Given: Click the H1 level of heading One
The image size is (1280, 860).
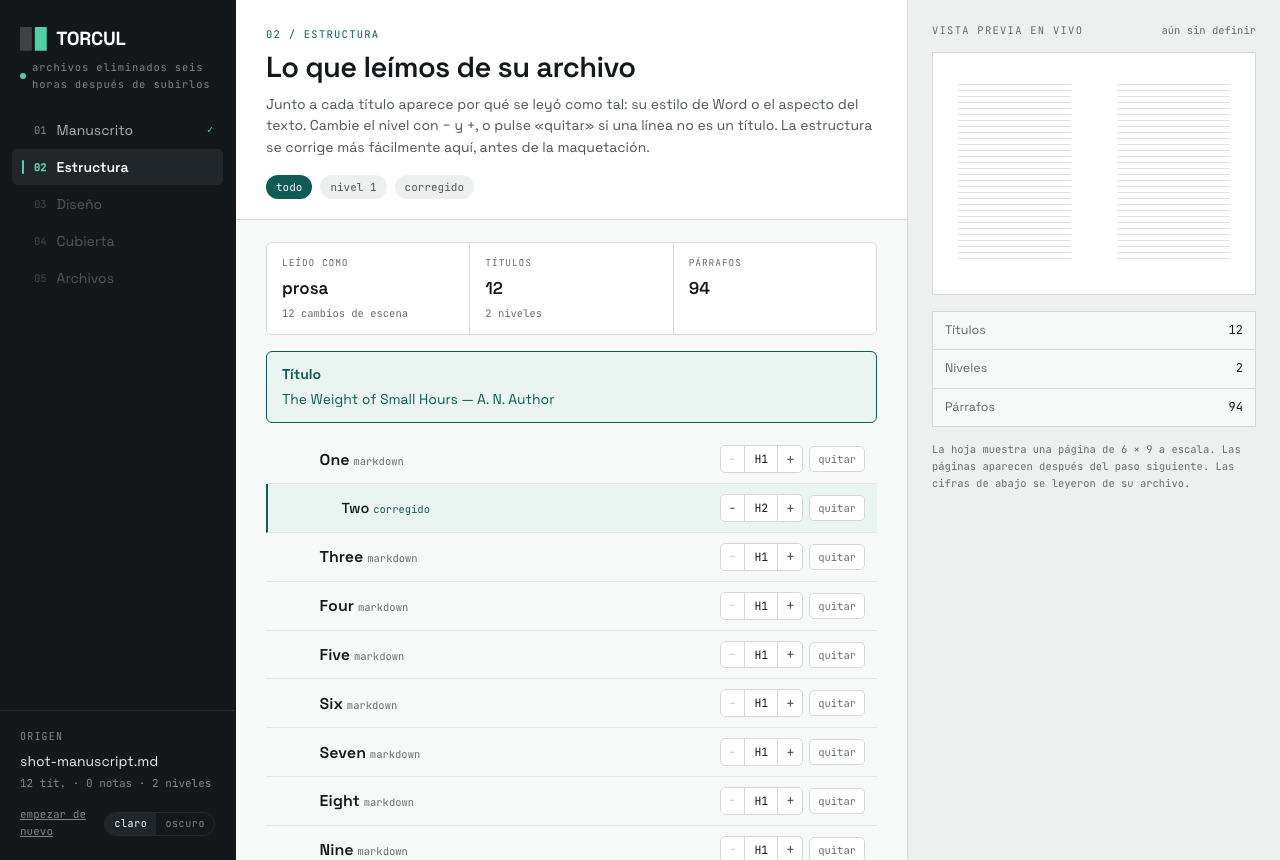Looking at the screenshot, I should [x=761, y=459].
